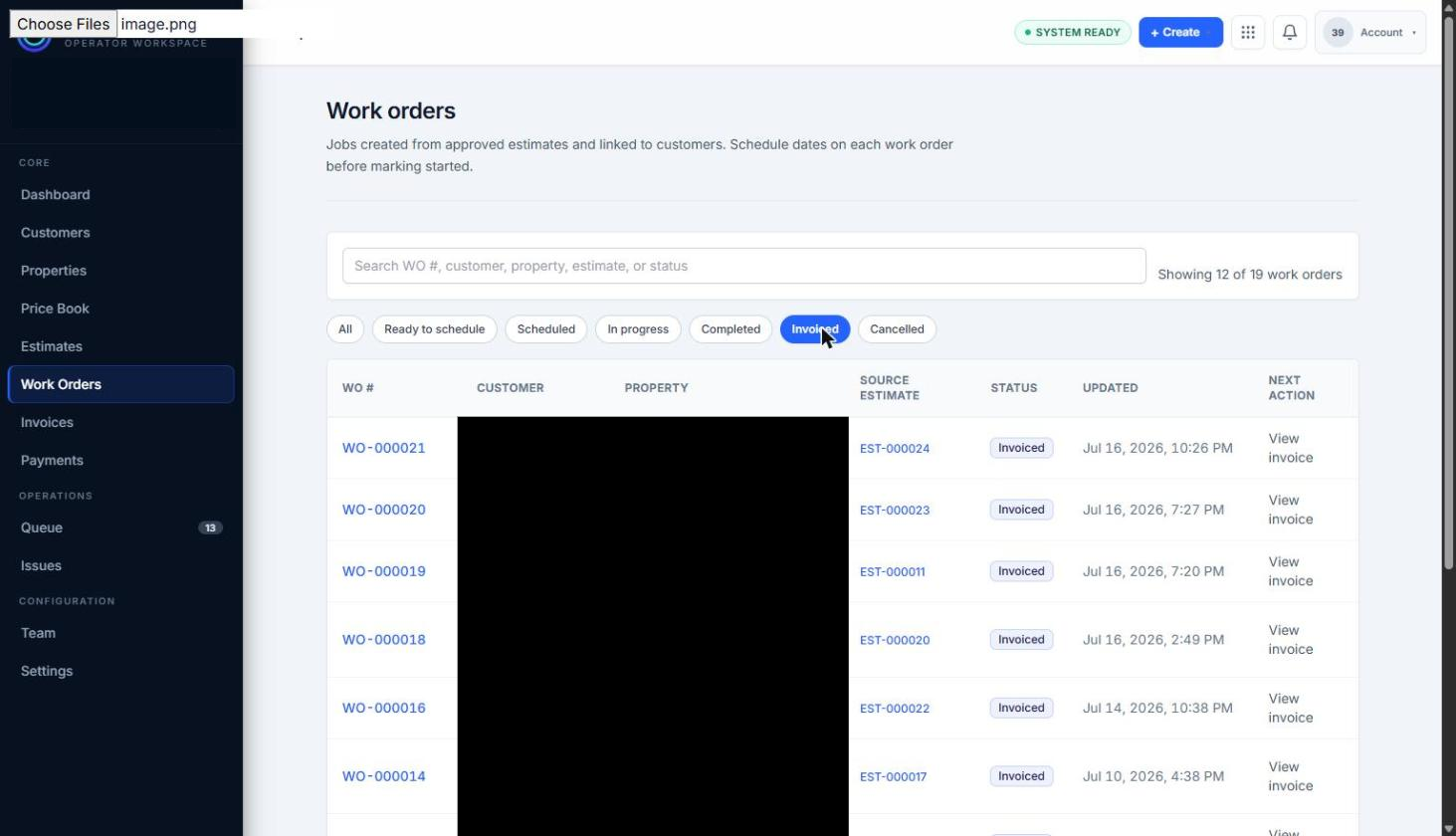Screen dimensions: 1456x836
Task: Click the WO # column header
Action: [x=358, y=388]
